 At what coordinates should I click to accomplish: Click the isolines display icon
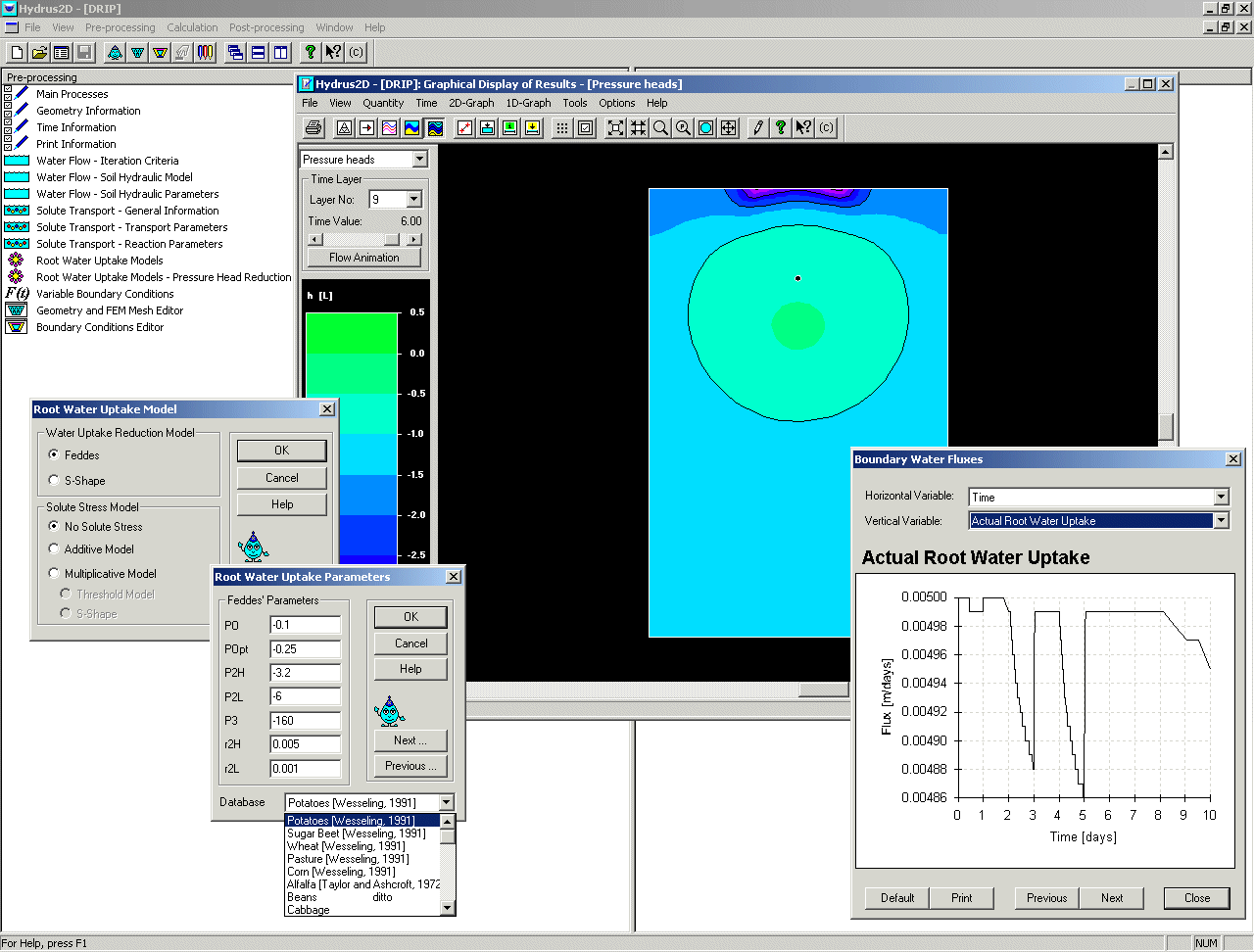[389, 127]
